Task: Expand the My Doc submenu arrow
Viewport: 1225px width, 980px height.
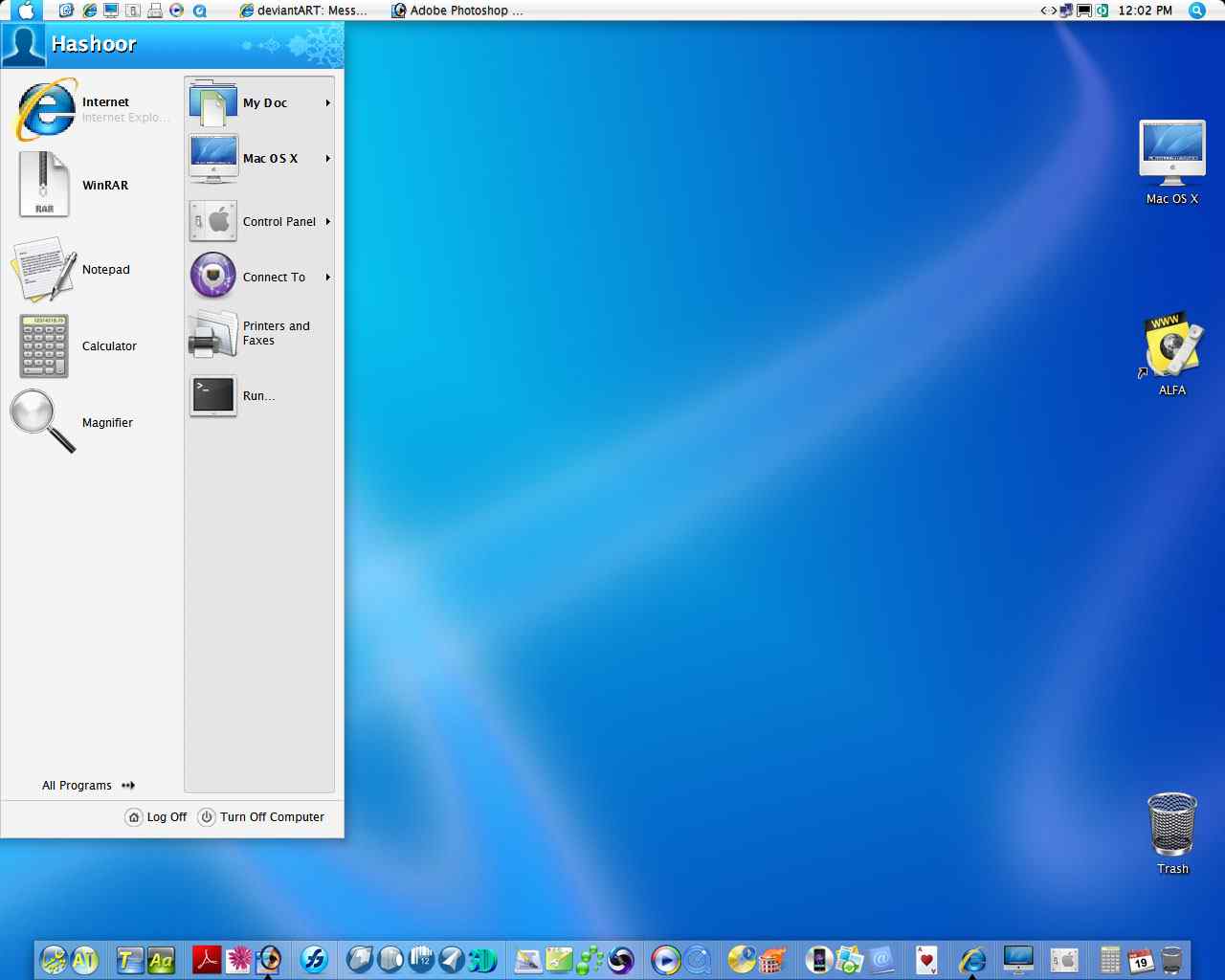Action: (x=328, y=103)
